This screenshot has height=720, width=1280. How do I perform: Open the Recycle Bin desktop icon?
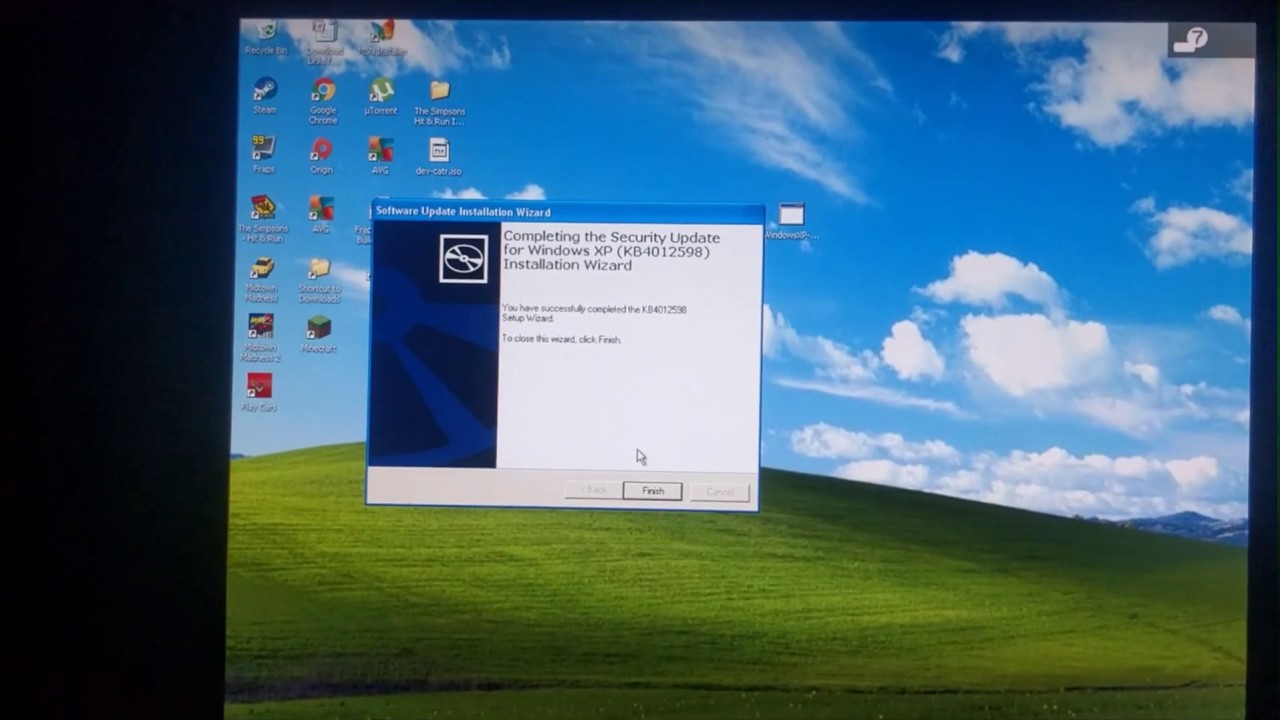[x=266, y=38]
